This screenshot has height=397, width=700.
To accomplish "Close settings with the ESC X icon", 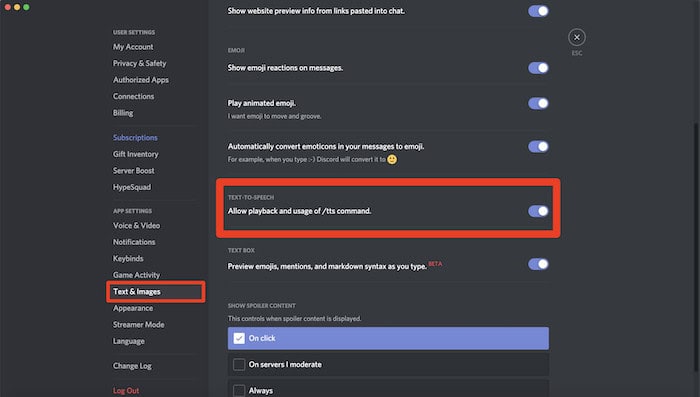I will [577, 38].
